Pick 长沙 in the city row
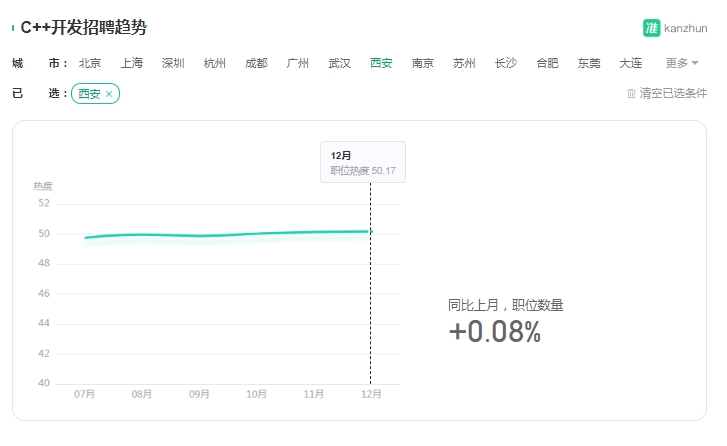The height and width of the screenshot is (446, 727). [x=506, y=63]
